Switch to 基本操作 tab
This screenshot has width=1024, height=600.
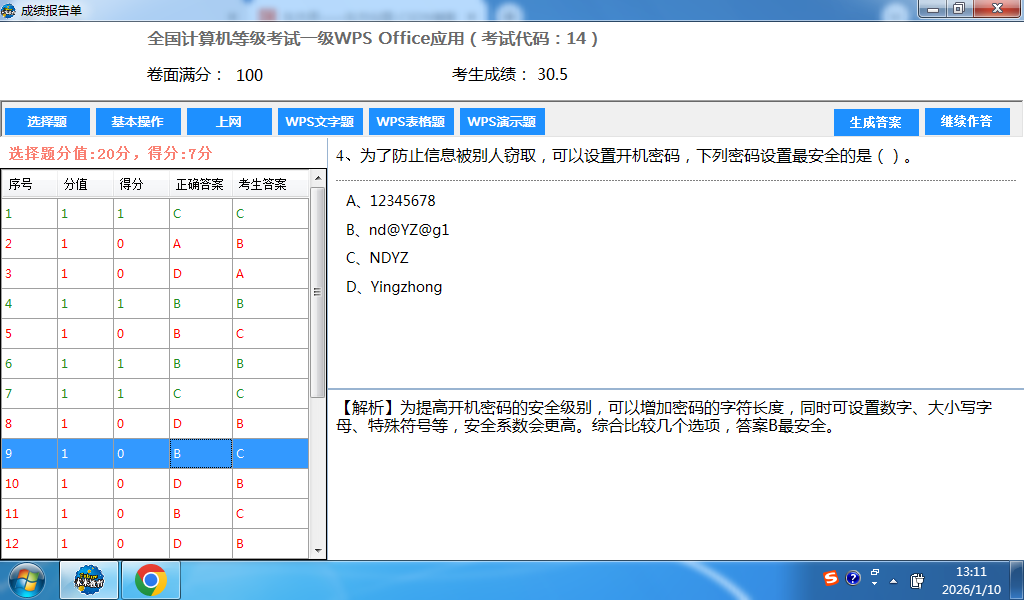[x=138, y=121]
